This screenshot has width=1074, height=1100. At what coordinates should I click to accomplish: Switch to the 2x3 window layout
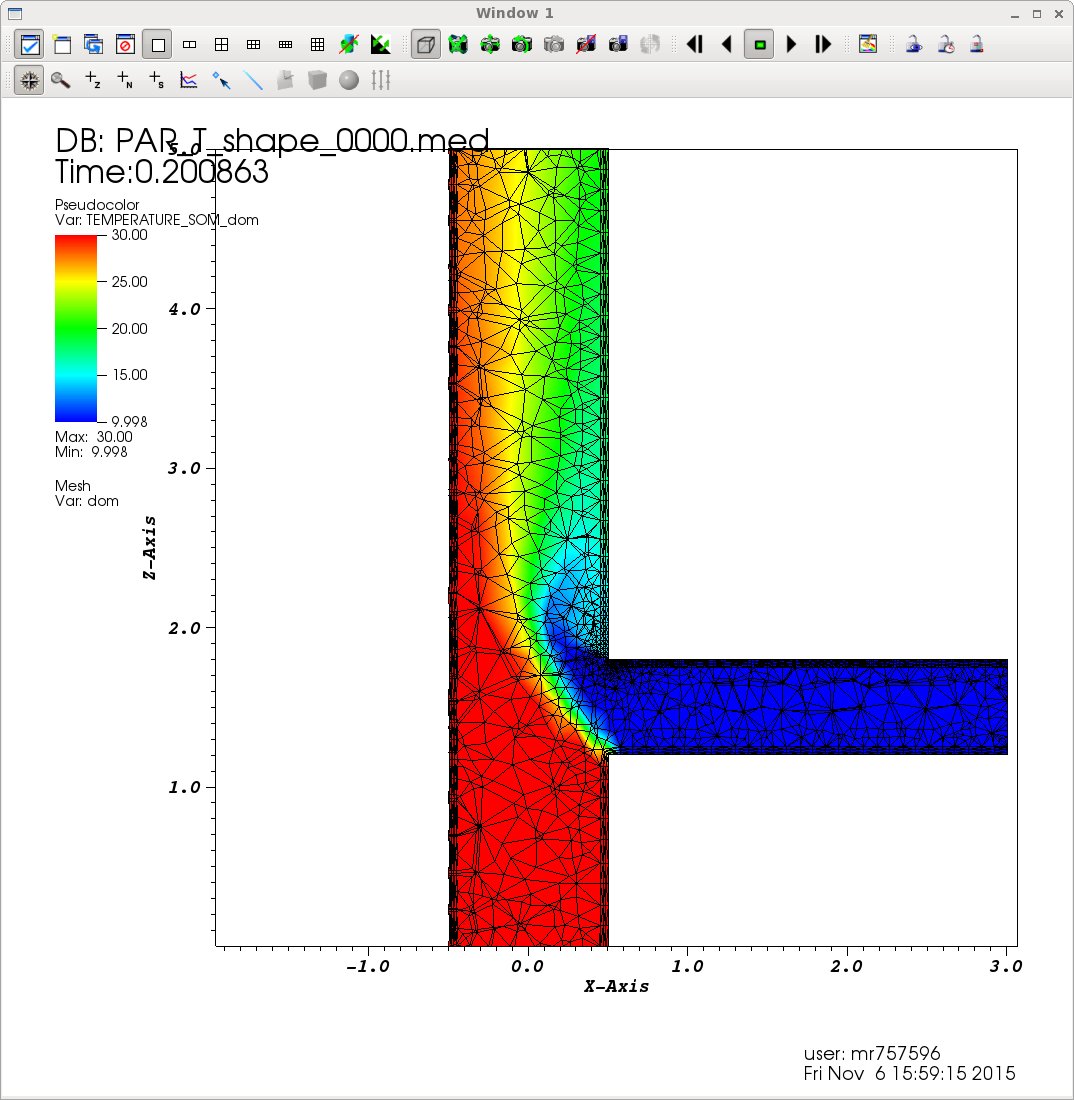pyautogui.click(x=253, y=45)
